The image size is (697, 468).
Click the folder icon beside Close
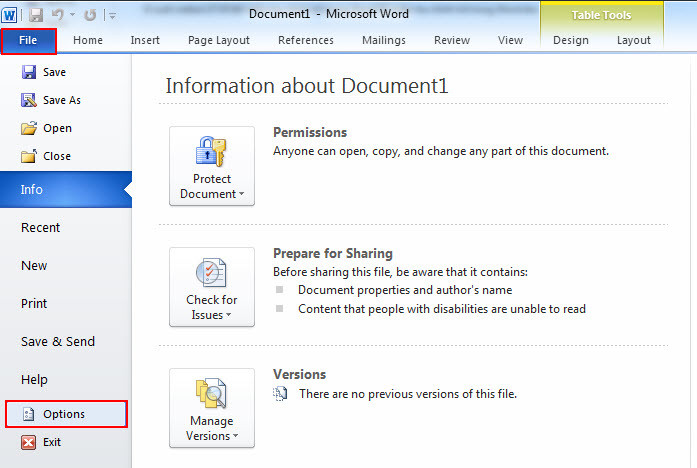point(29,156)
